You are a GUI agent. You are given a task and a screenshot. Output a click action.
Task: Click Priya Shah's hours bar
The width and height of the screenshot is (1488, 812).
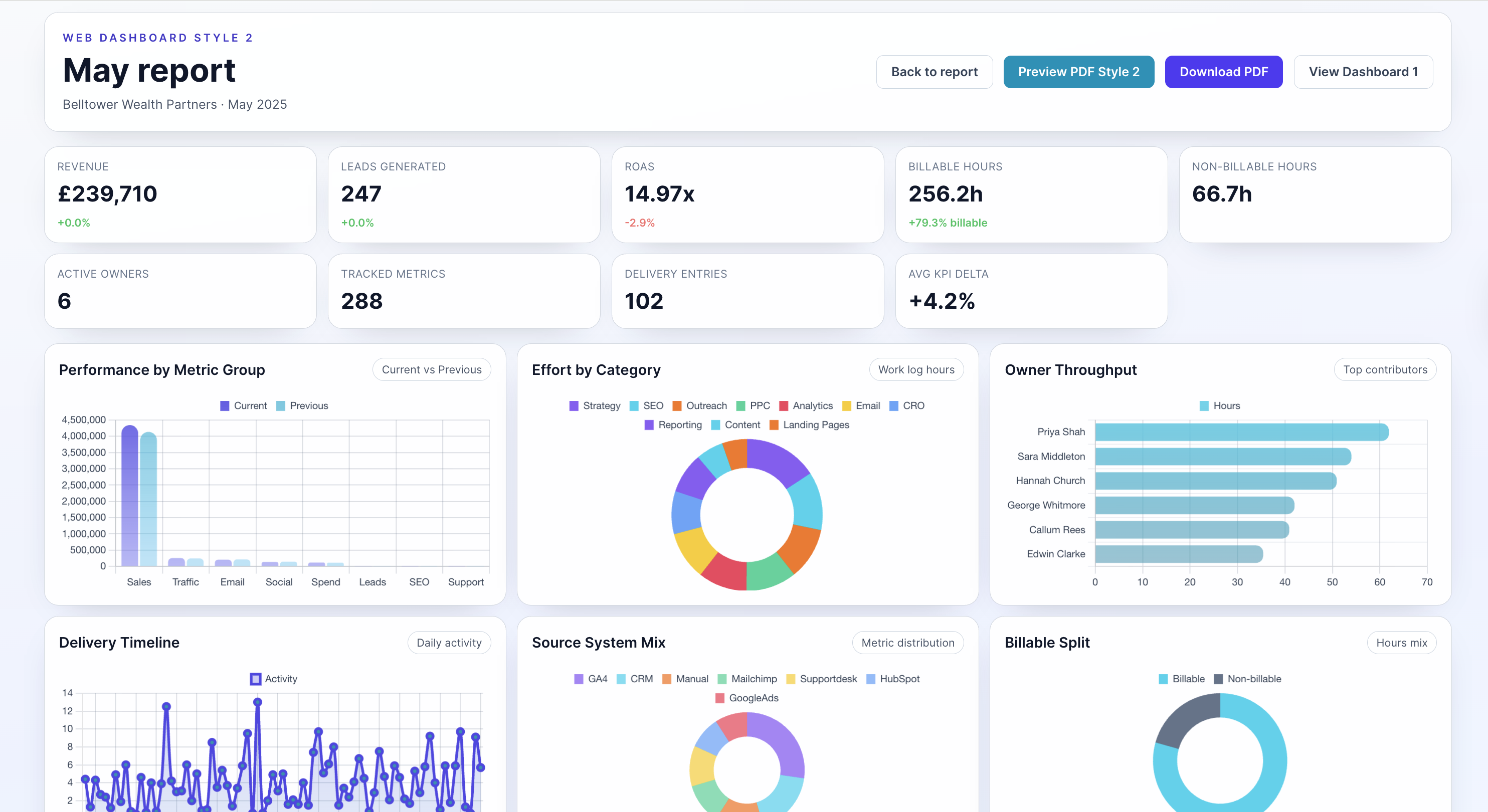point(1241,432)
